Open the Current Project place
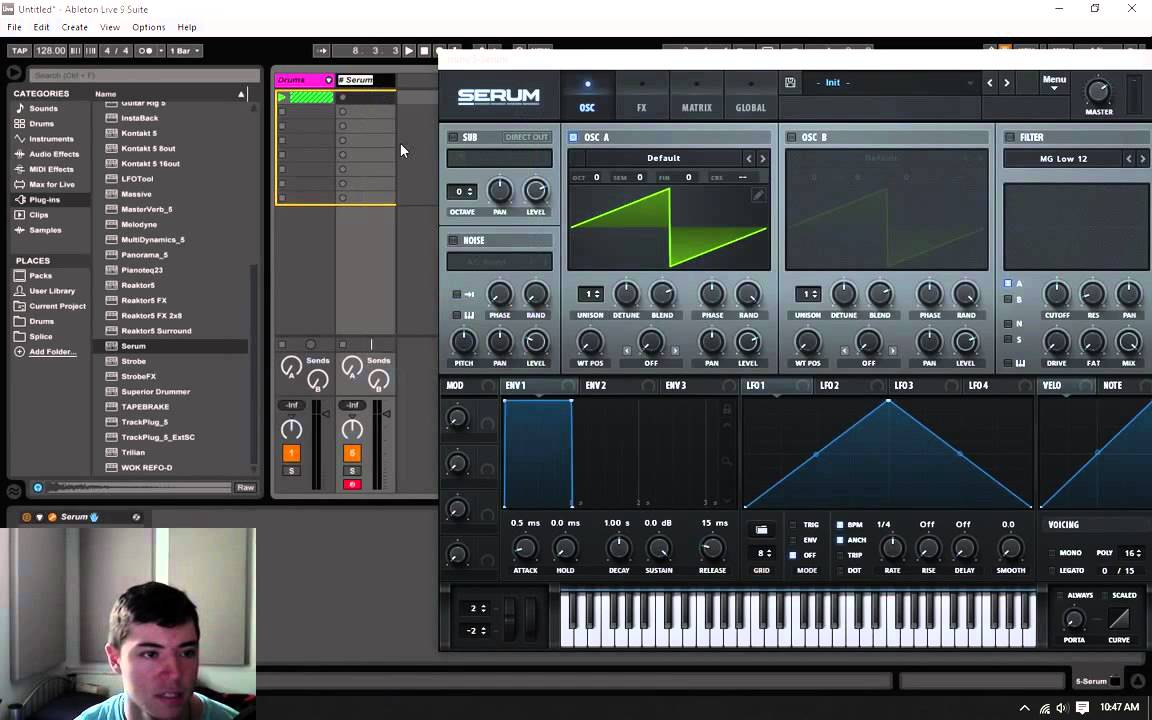Image resolution: width=1152 pixels, height=720 pixels. click(x=57, y=306)
